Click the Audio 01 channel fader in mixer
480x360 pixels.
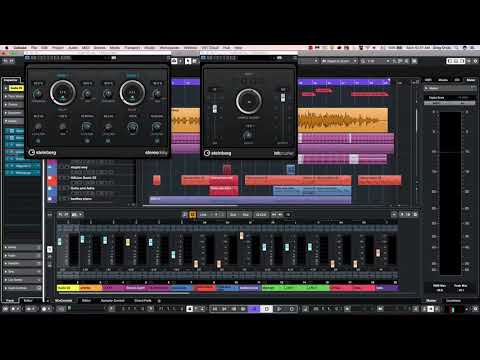[x=60, y=242]
